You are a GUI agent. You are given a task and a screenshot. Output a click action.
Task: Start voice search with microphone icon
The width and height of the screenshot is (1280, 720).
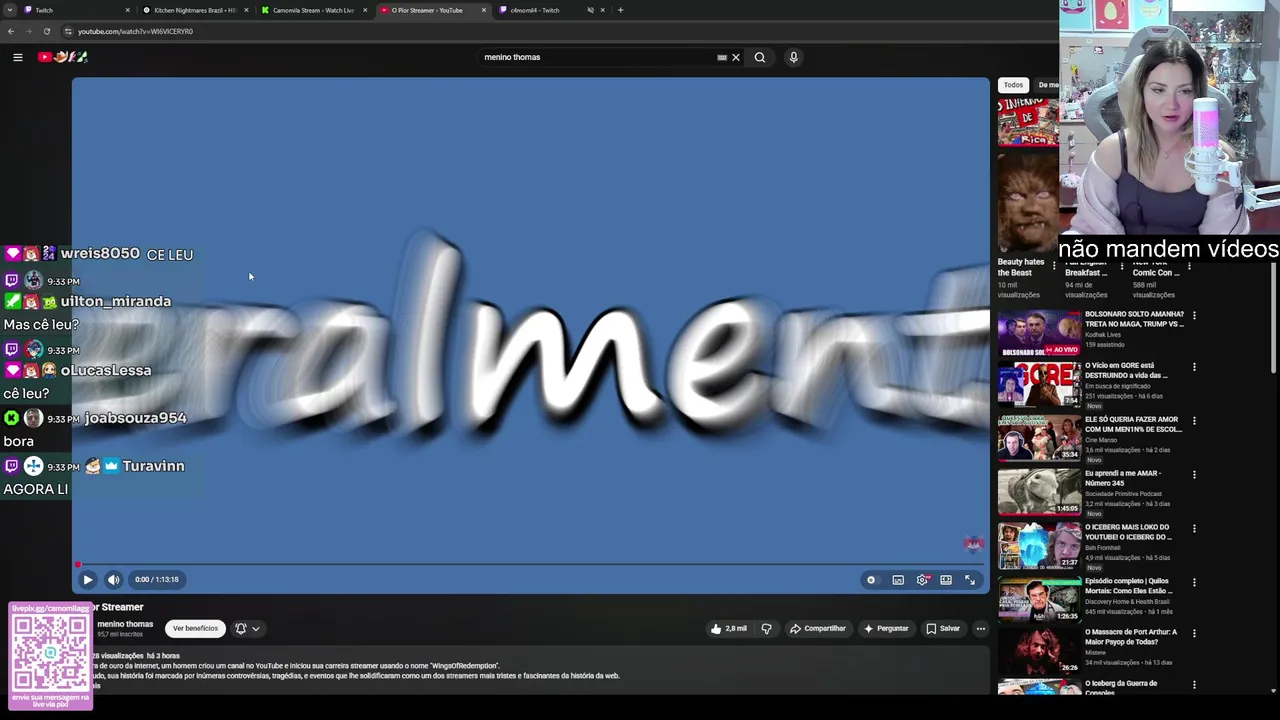[x=794, y=57]
